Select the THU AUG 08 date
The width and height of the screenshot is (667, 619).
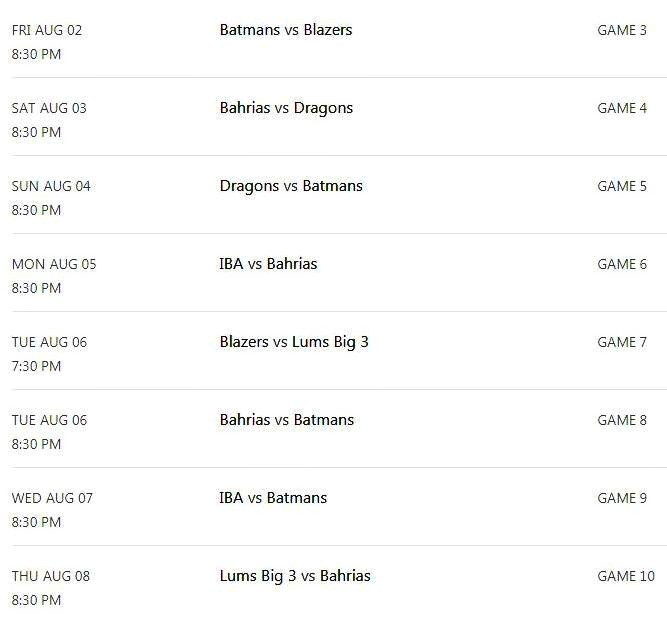51,576
